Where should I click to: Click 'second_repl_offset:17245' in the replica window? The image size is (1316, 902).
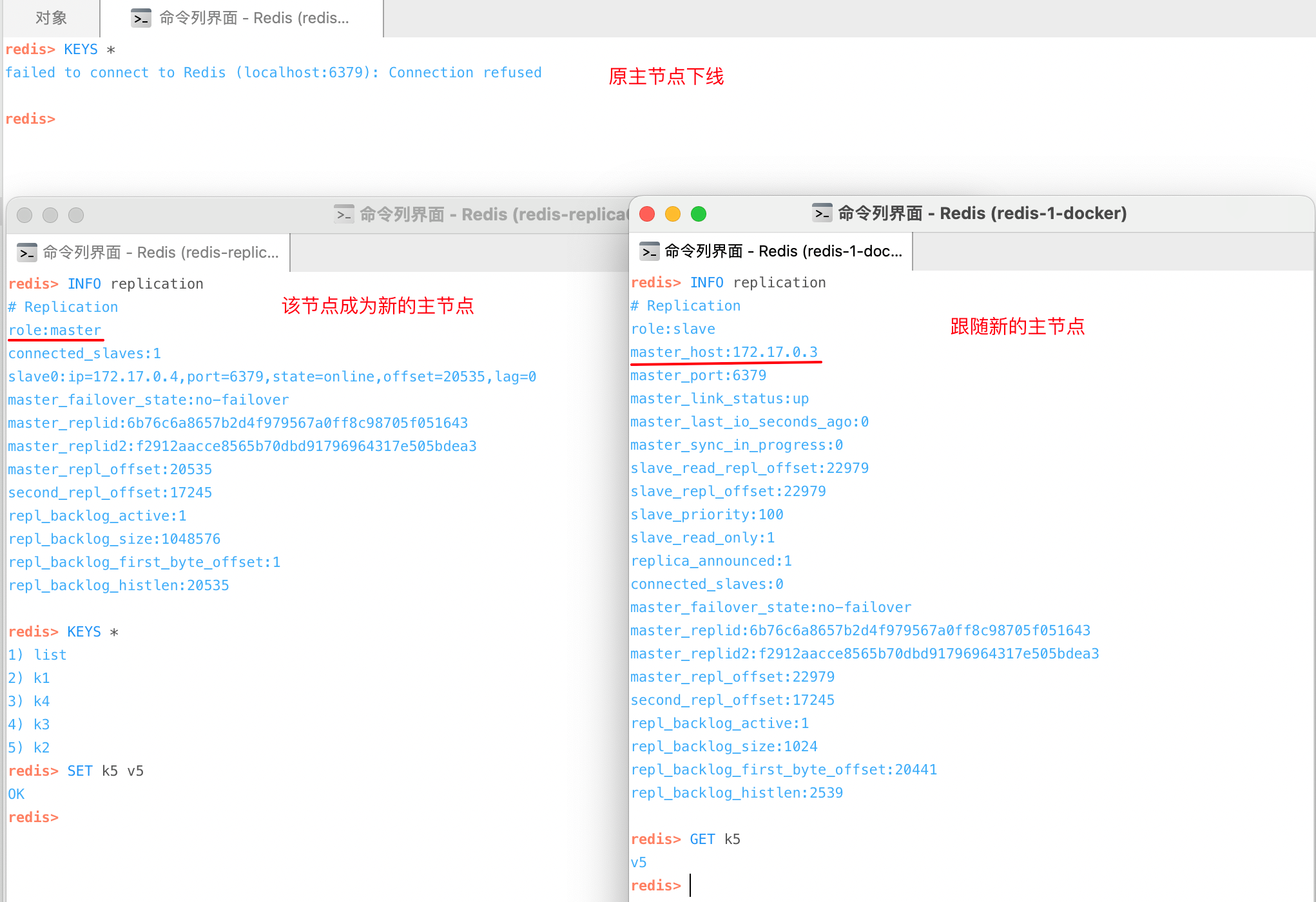(x=110, y=493)
